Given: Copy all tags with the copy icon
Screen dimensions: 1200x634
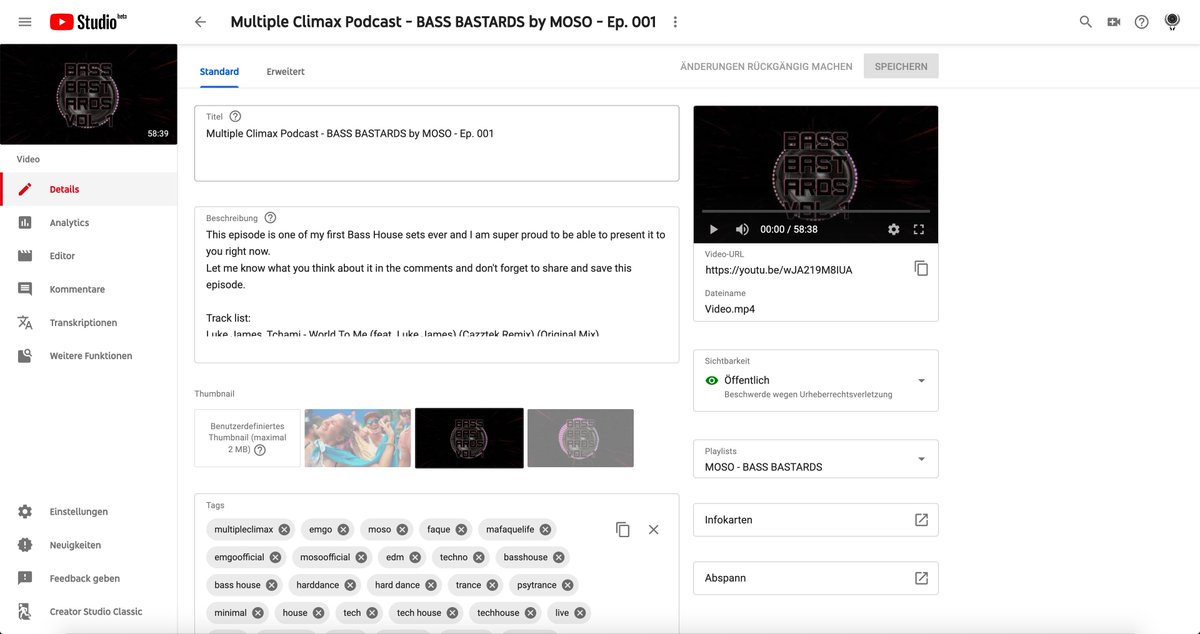Looking at the screenshot, I should [623, 529].
